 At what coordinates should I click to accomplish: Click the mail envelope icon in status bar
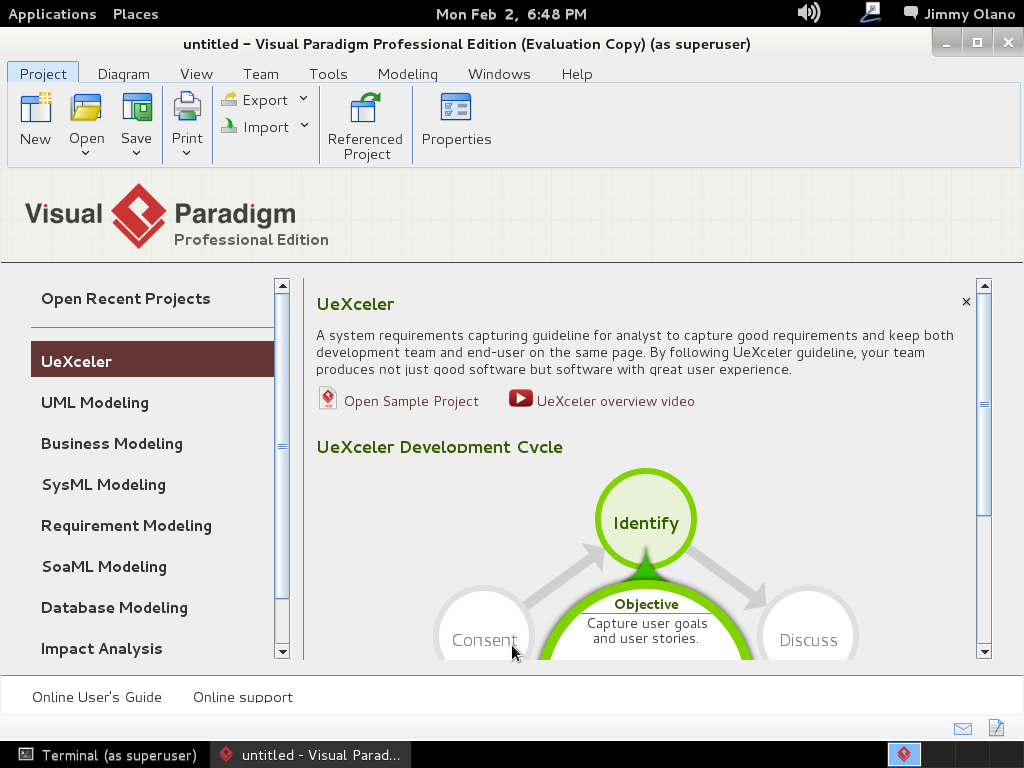(x=963, y=729)
